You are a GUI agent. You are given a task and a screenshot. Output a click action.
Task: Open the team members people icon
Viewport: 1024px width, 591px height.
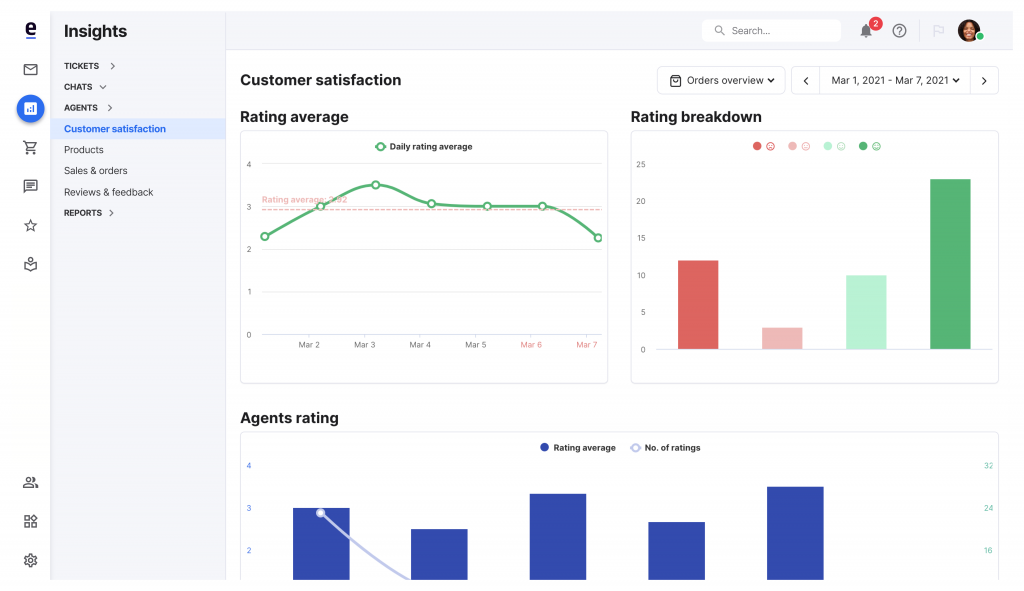(30, 483)
